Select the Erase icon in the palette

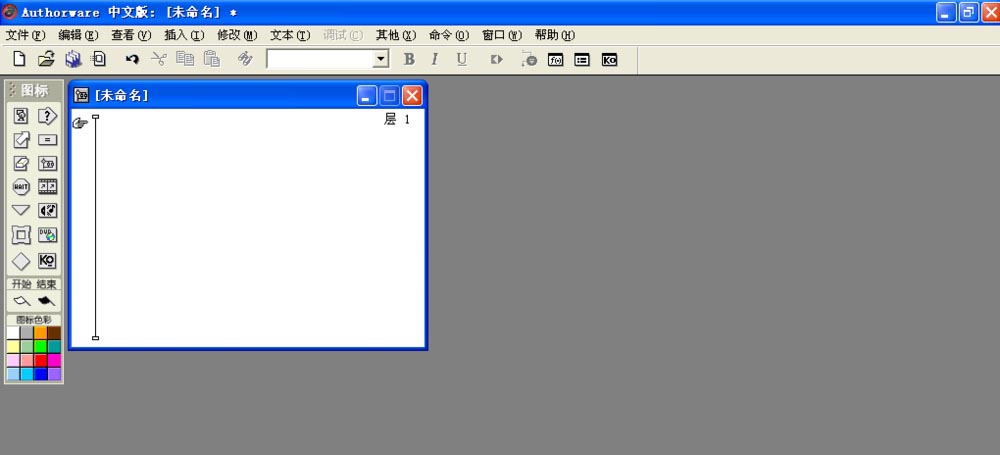click(21, 163)
